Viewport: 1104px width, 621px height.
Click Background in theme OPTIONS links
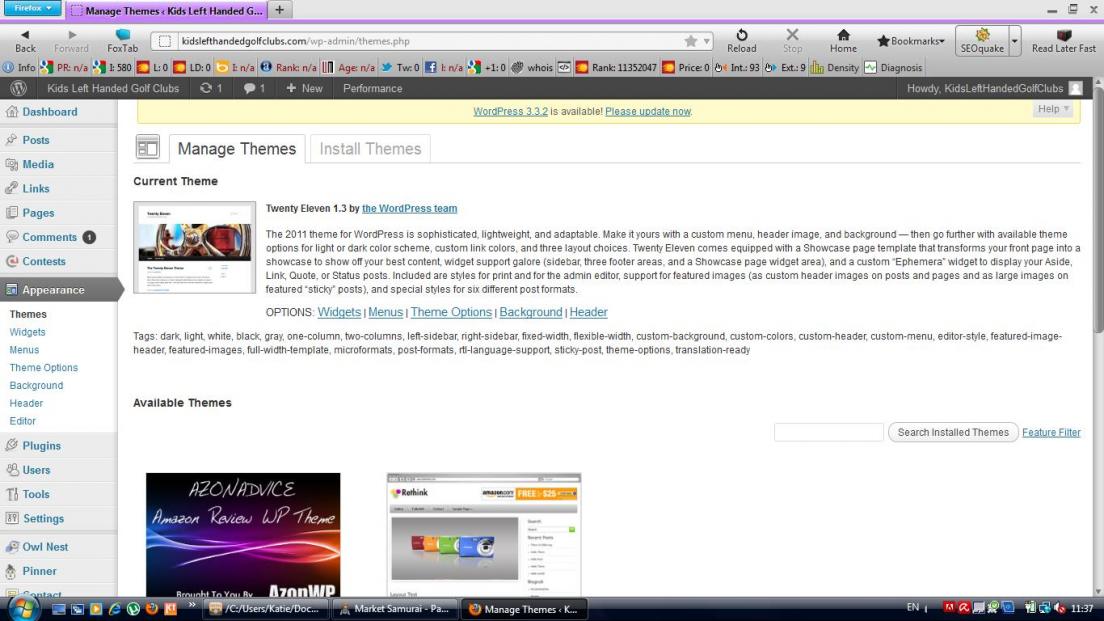530,312
